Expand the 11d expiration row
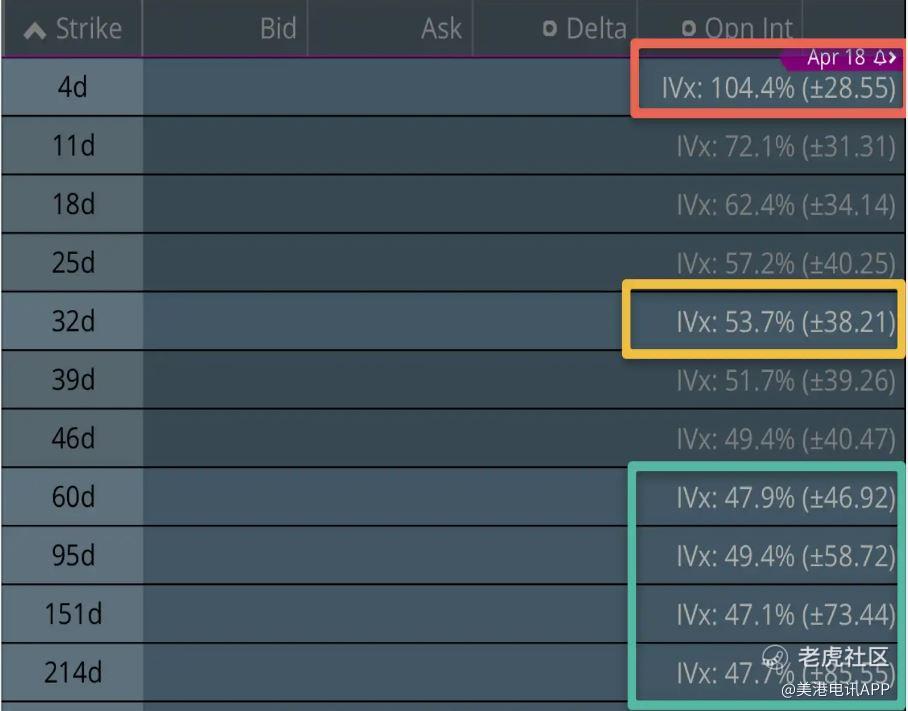Viewport: 908px width, 711px height. (x=72, y=146)
